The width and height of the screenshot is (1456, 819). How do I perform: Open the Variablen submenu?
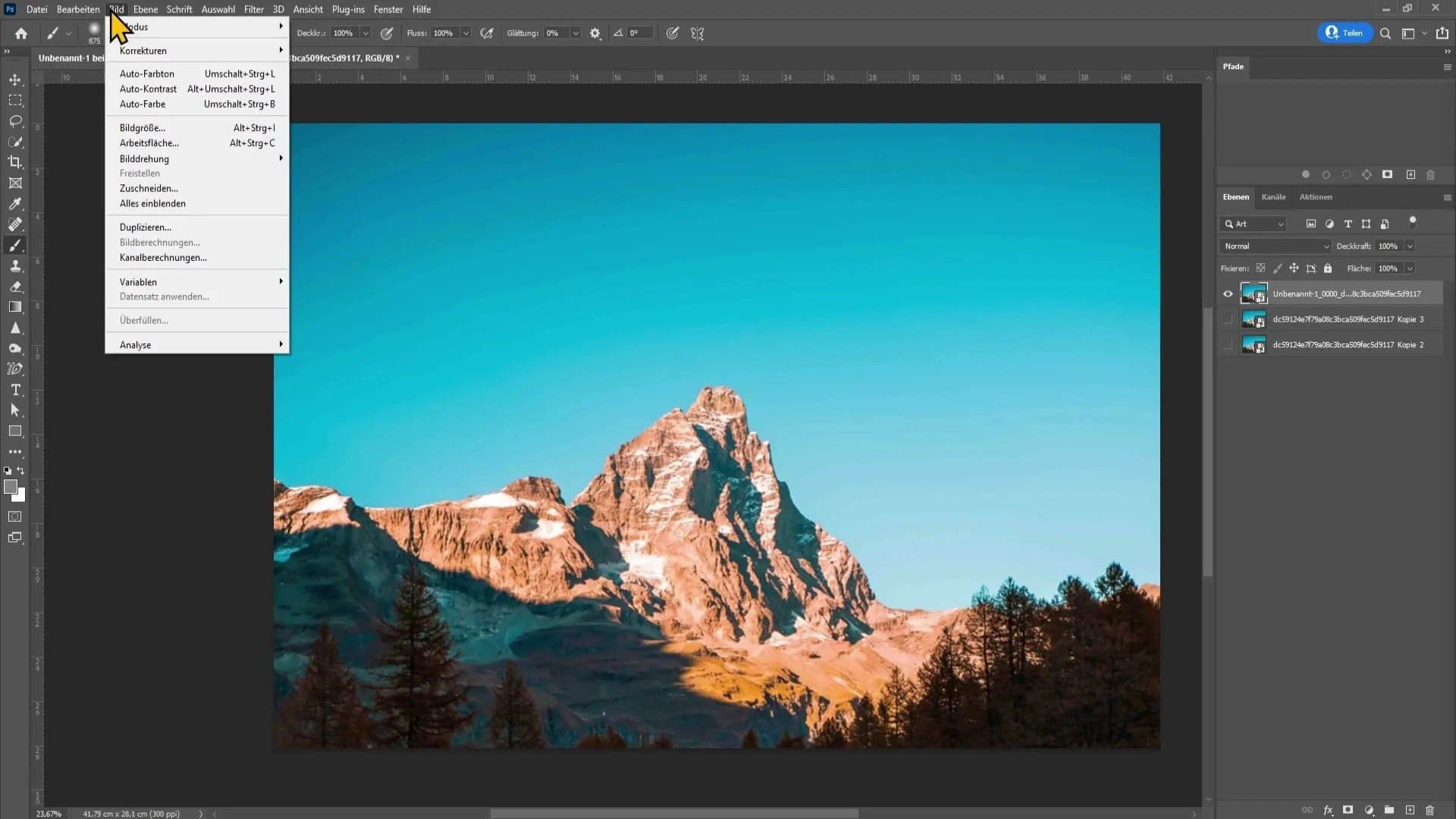point(138,281)
